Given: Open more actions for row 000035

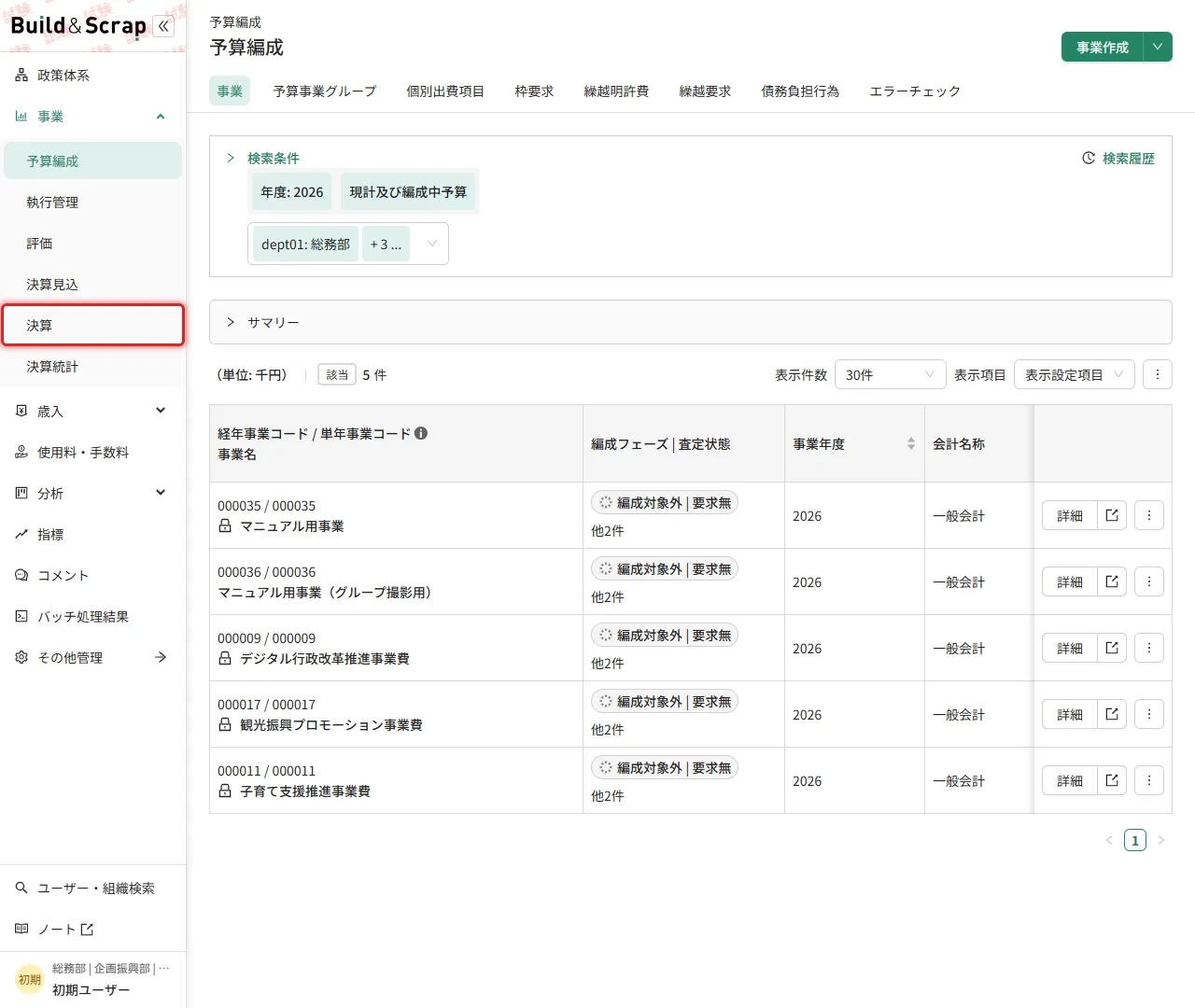Looking at the screenshot, I should click(1149, 515).
